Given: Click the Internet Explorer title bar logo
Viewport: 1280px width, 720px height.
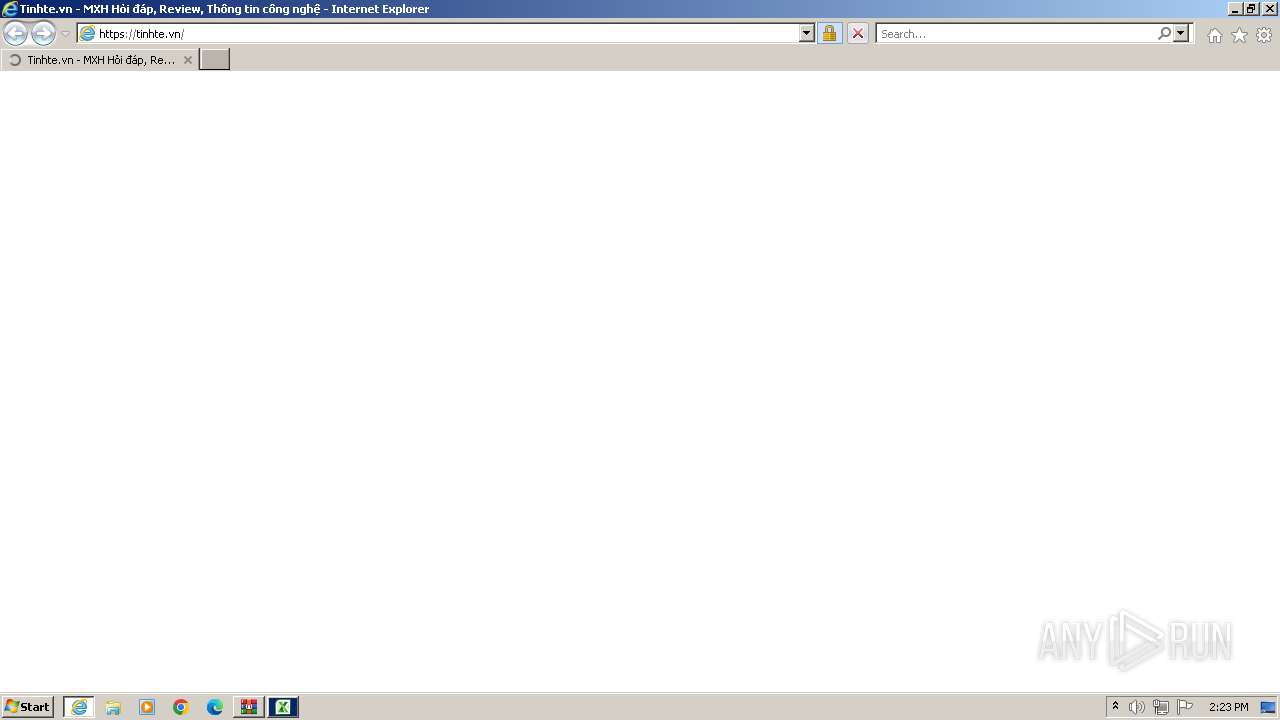Looking at the screenshot, I should [9, 9].
